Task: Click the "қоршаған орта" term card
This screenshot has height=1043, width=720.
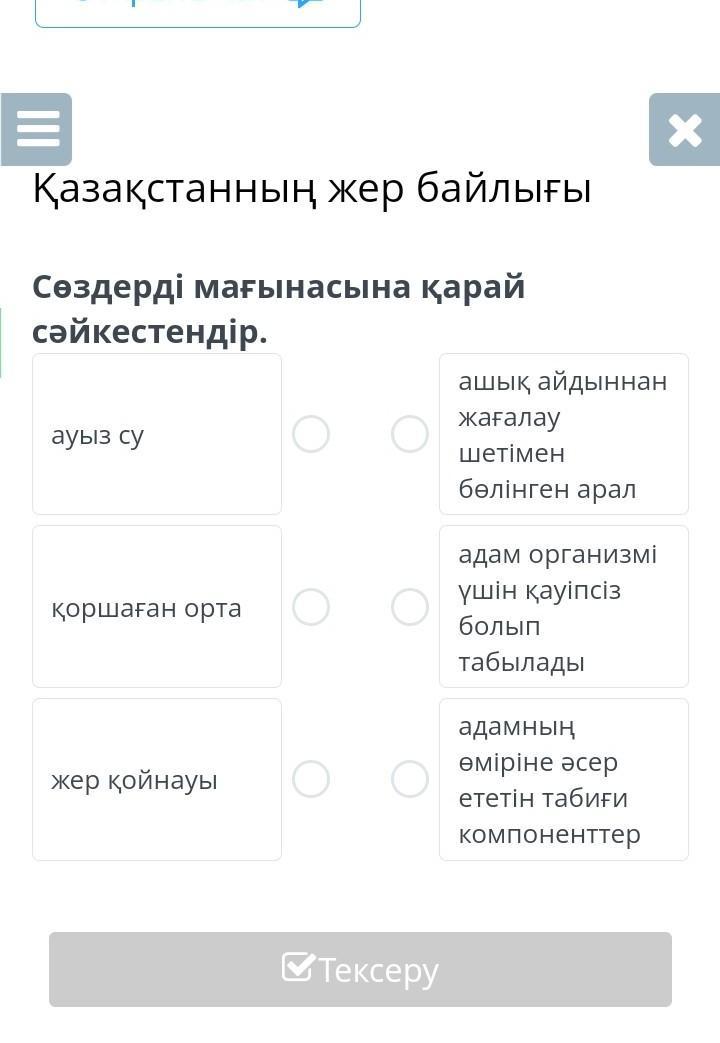Action: click(x=157, y=607)
